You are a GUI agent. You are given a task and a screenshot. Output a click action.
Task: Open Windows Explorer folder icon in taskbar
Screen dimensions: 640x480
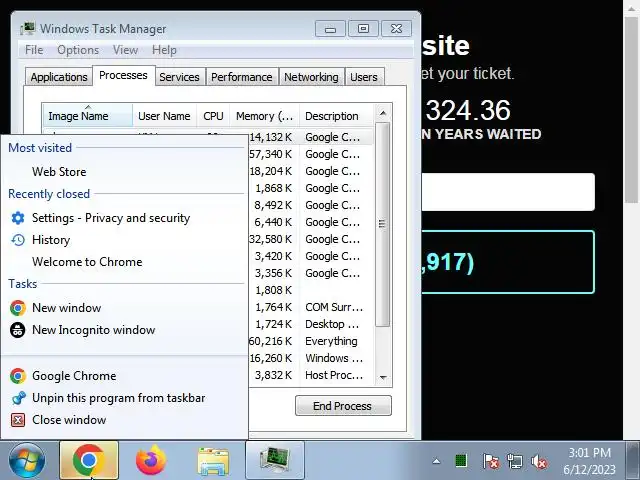(x=213, y=461)
